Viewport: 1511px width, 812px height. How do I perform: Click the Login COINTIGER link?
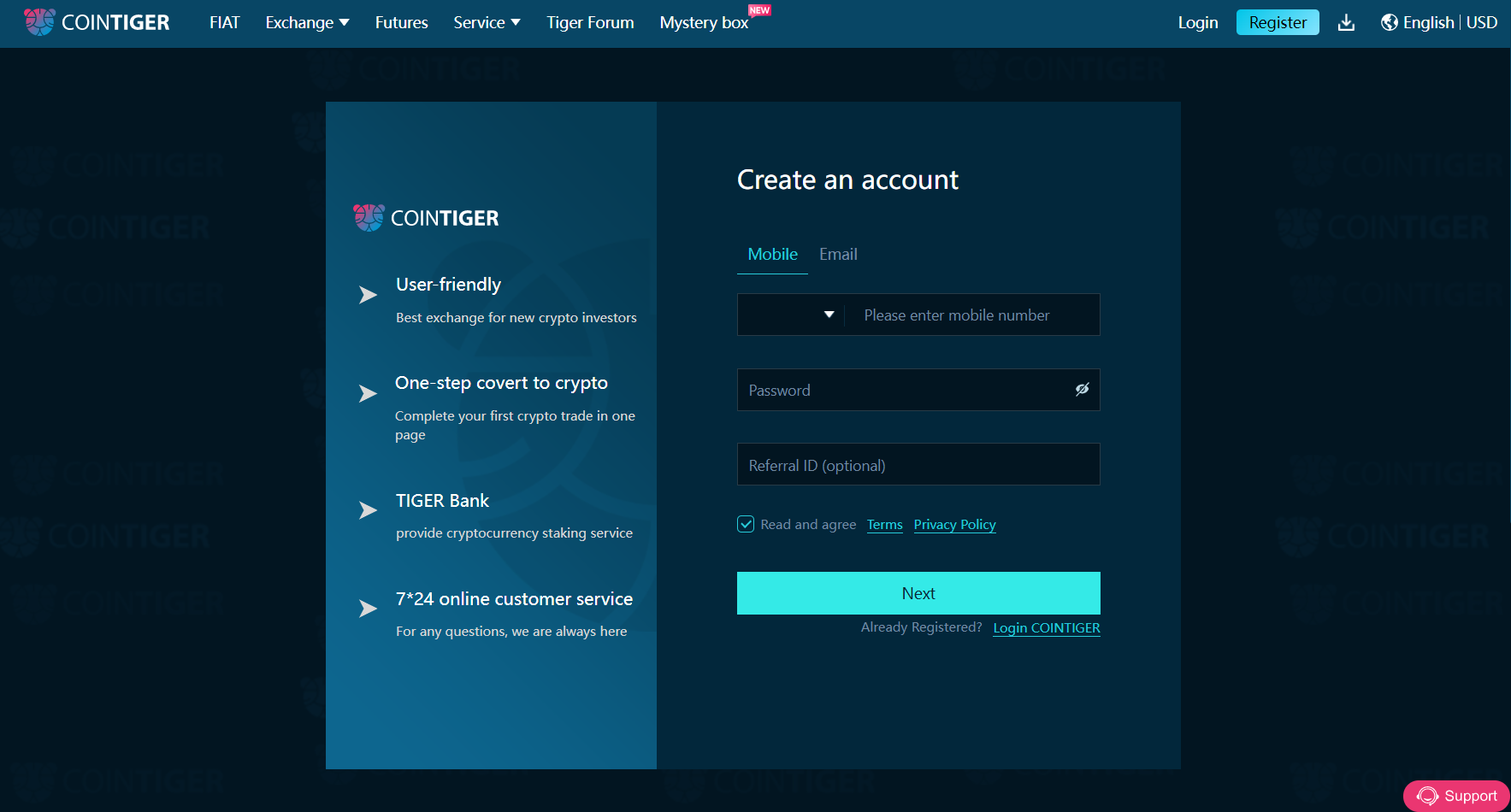[x=1046, y=628]
